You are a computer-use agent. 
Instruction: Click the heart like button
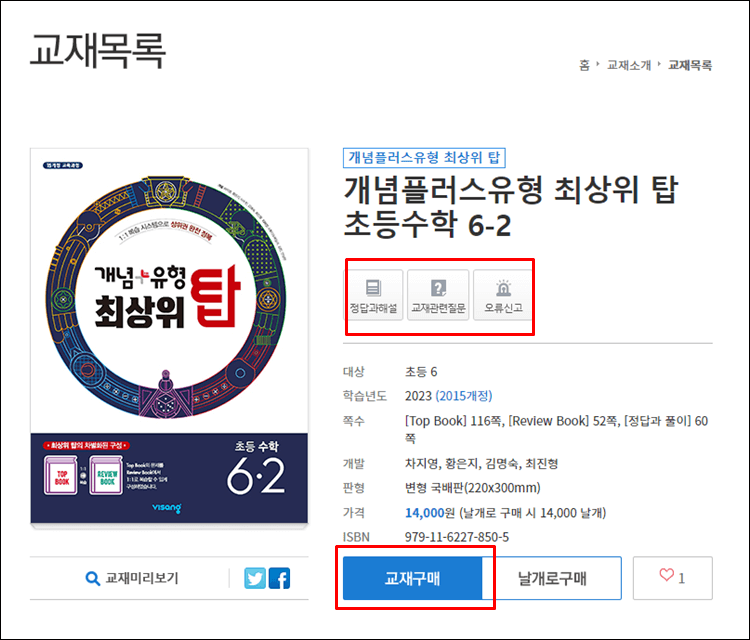673,578
